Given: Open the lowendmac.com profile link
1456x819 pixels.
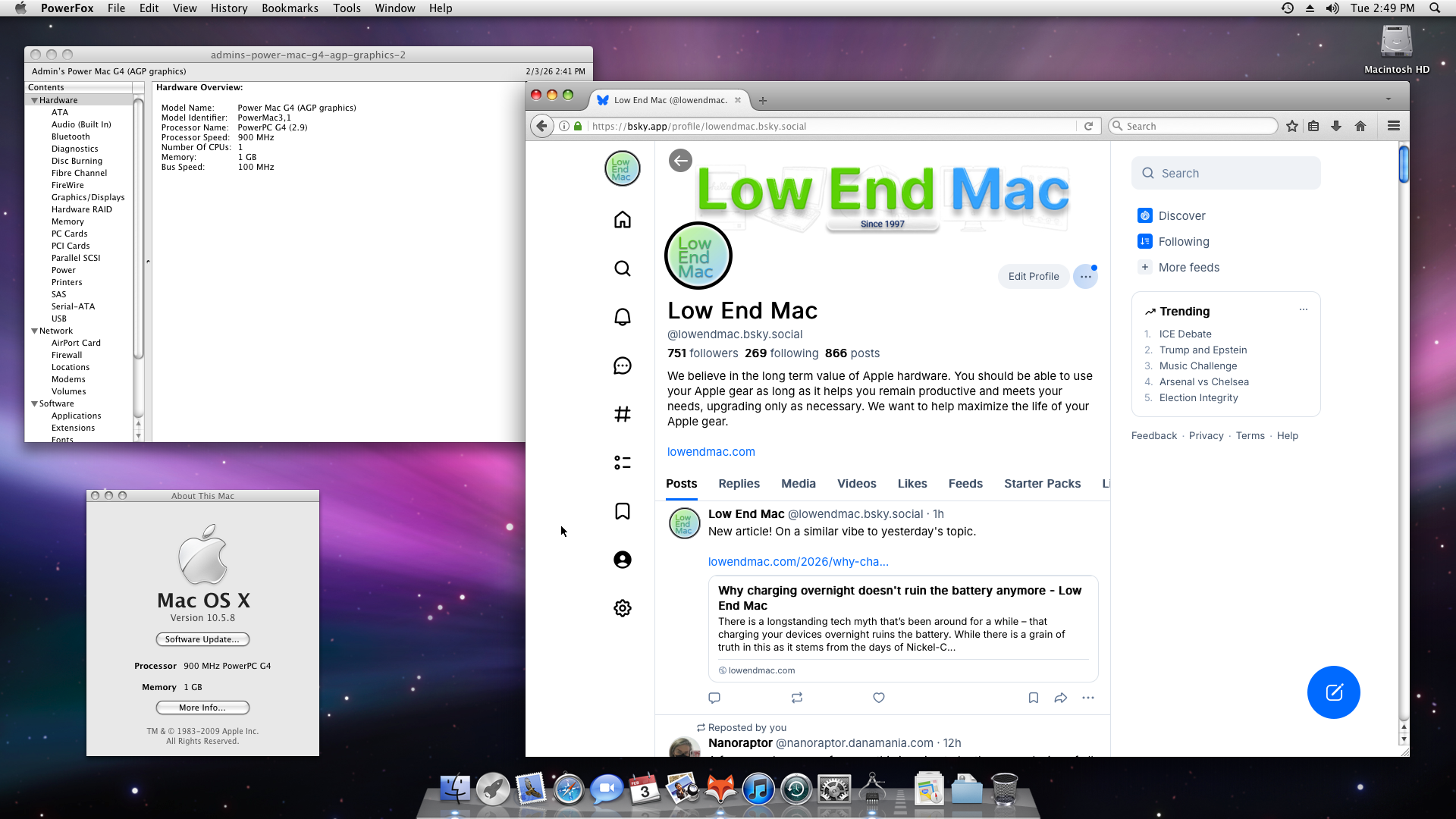Looking at the screenshot, I should click(x=711, y=452).
